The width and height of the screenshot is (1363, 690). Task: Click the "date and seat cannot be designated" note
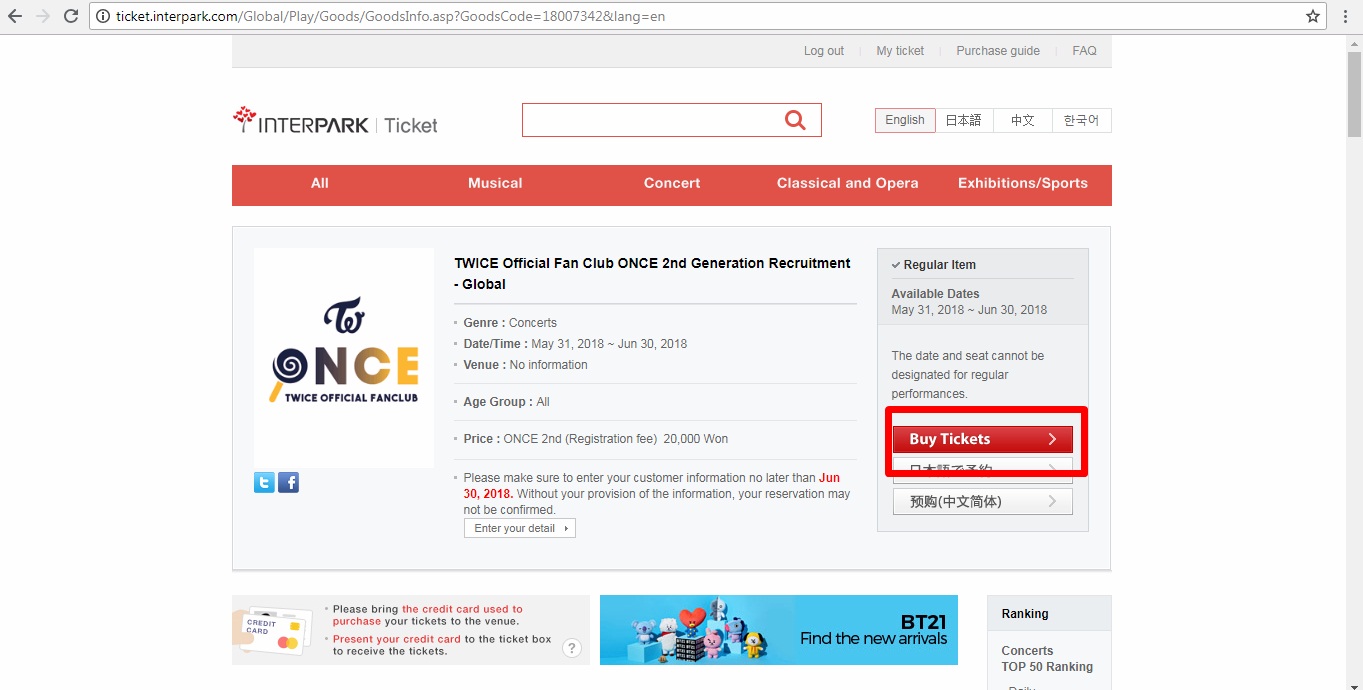click(968, 375)
